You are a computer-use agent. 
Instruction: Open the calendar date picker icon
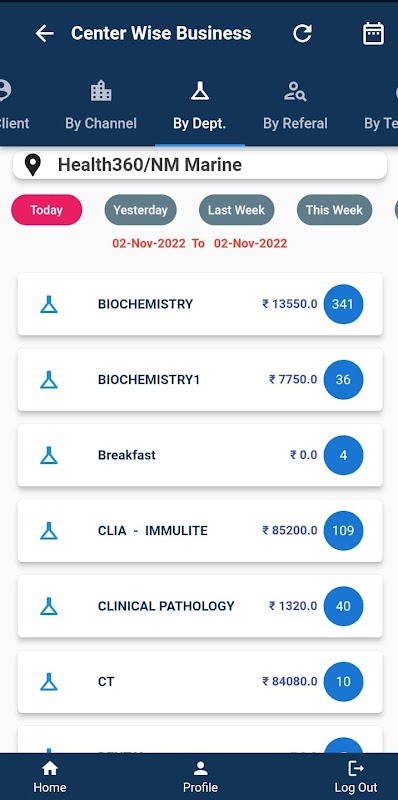(374, 34)
